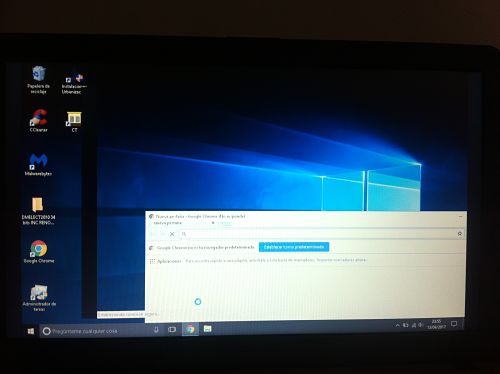Select the Malwarebytes desktop shortcut

tap(38, 164)
